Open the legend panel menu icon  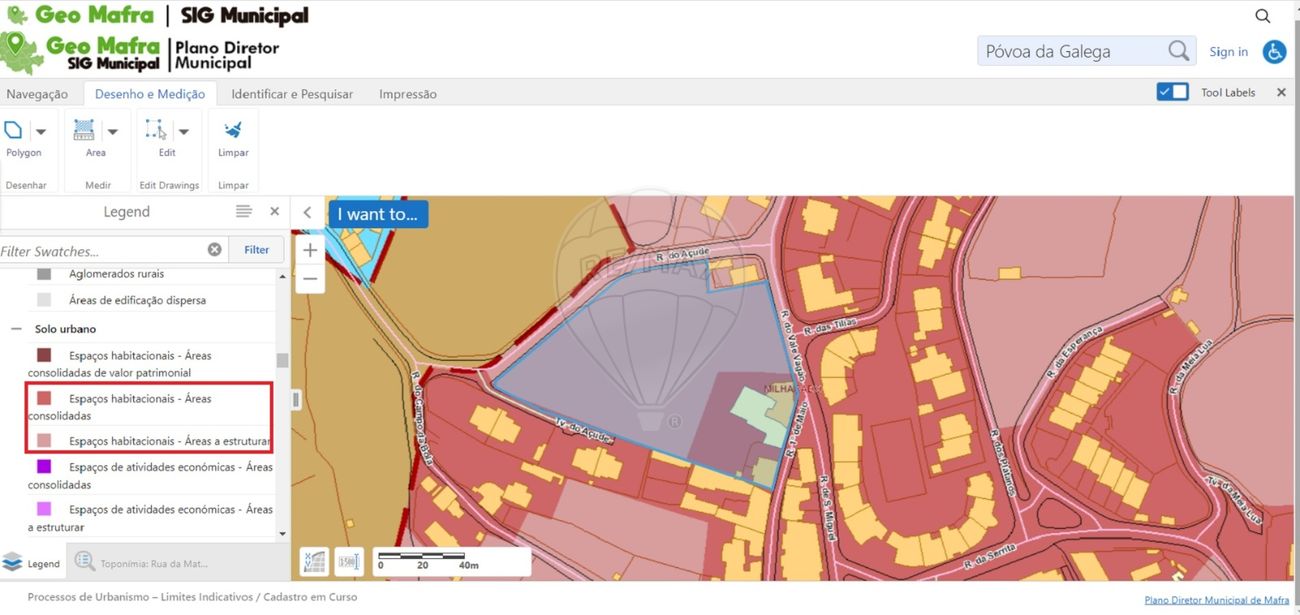(x=244, y=211)
